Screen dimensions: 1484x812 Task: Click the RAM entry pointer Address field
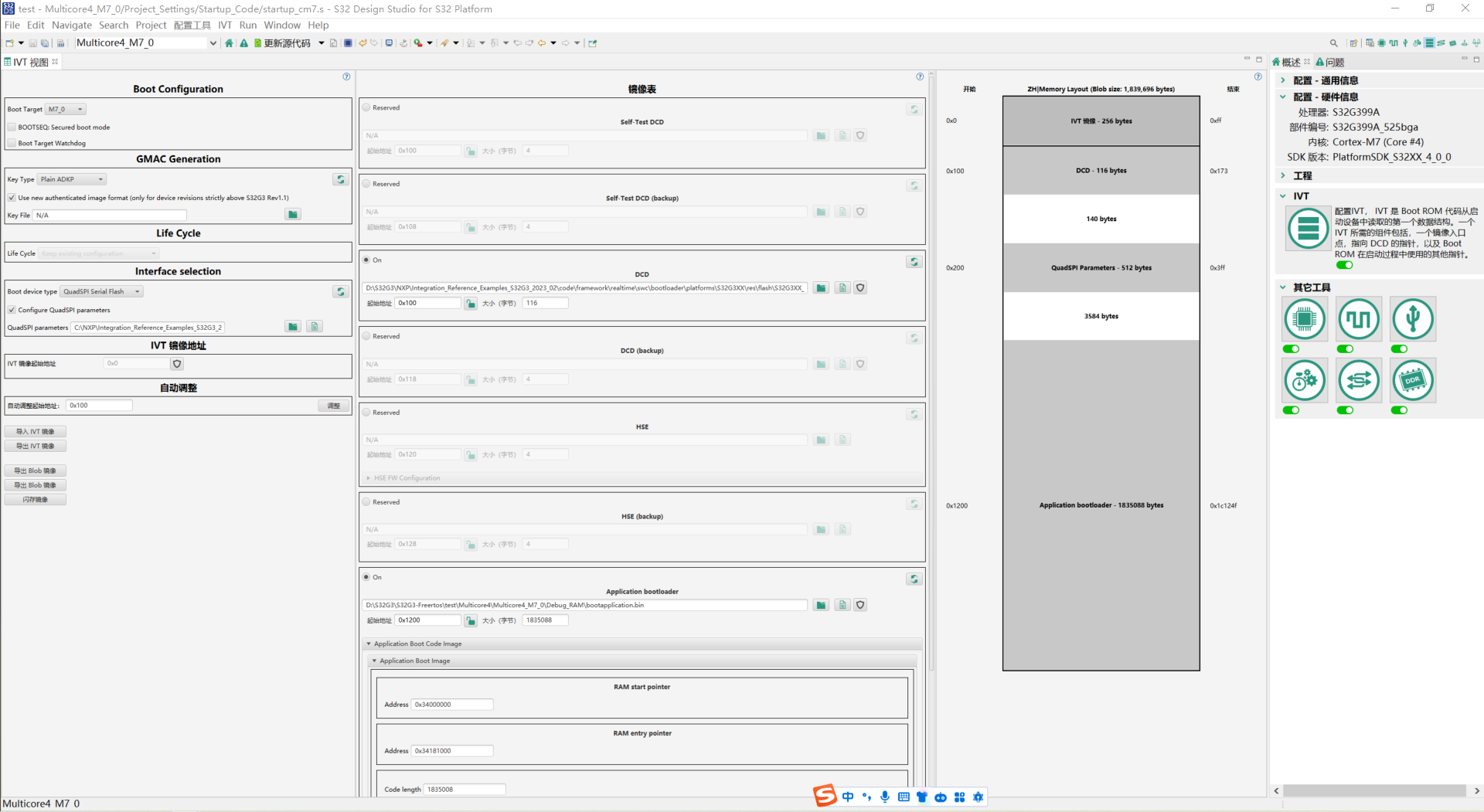point(452,751)
